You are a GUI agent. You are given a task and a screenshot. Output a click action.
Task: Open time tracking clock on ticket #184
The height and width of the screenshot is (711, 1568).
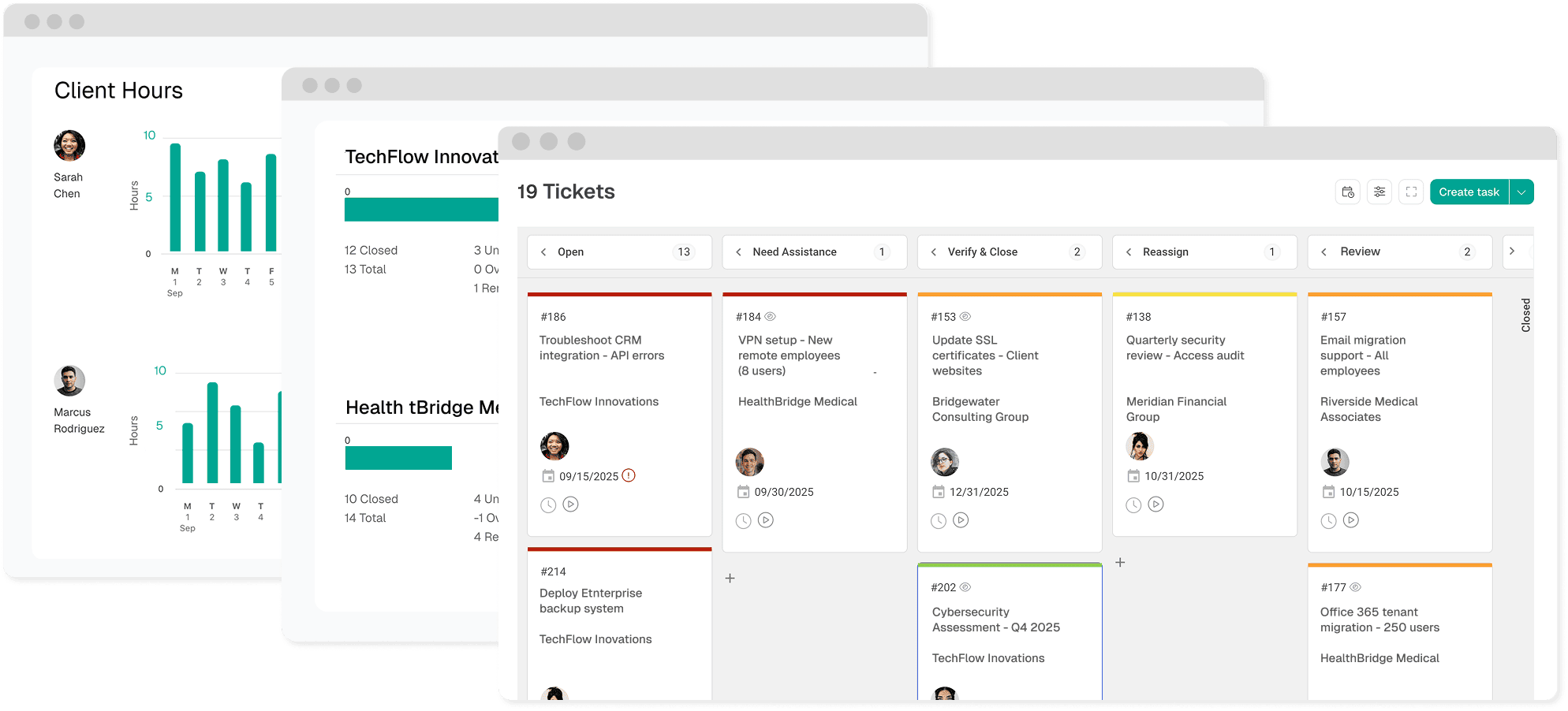(x=743, y=520)
